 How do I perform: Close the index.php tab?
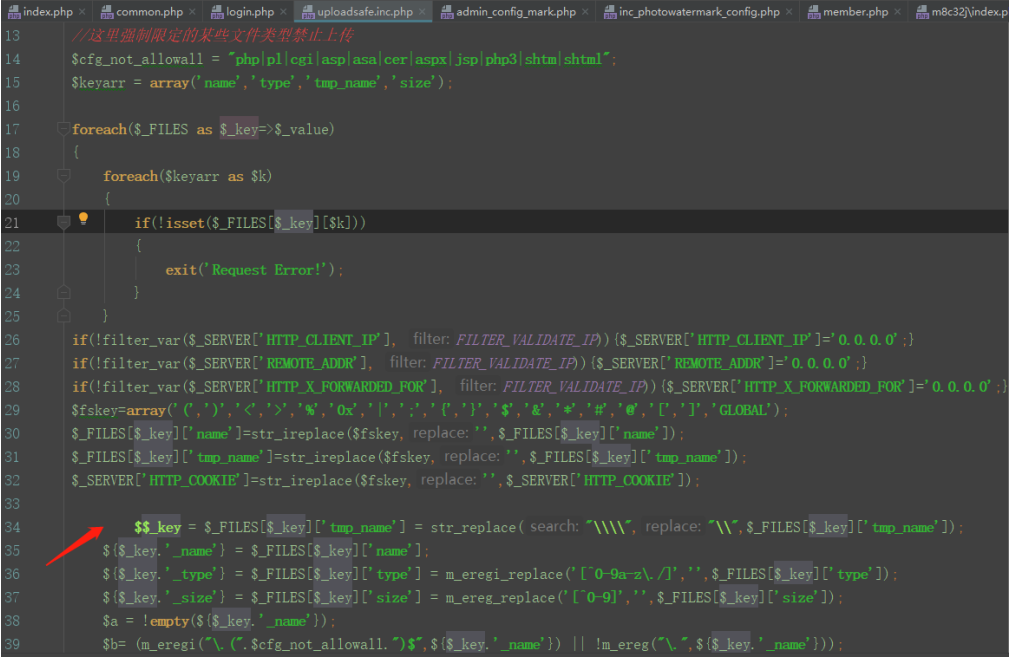click(82, 12)
